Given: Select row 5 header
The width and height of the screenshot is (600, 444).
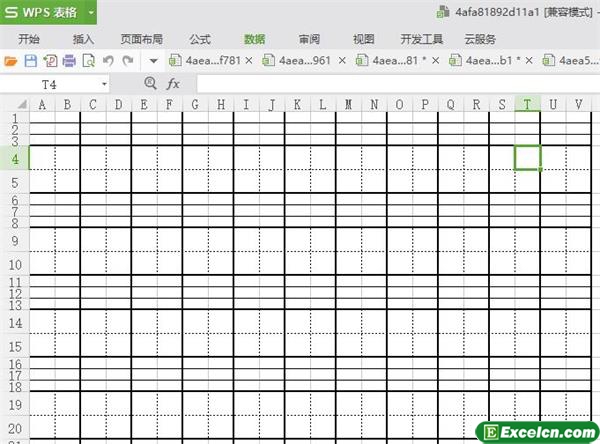Looking at the screenshot, I should 15,182.
